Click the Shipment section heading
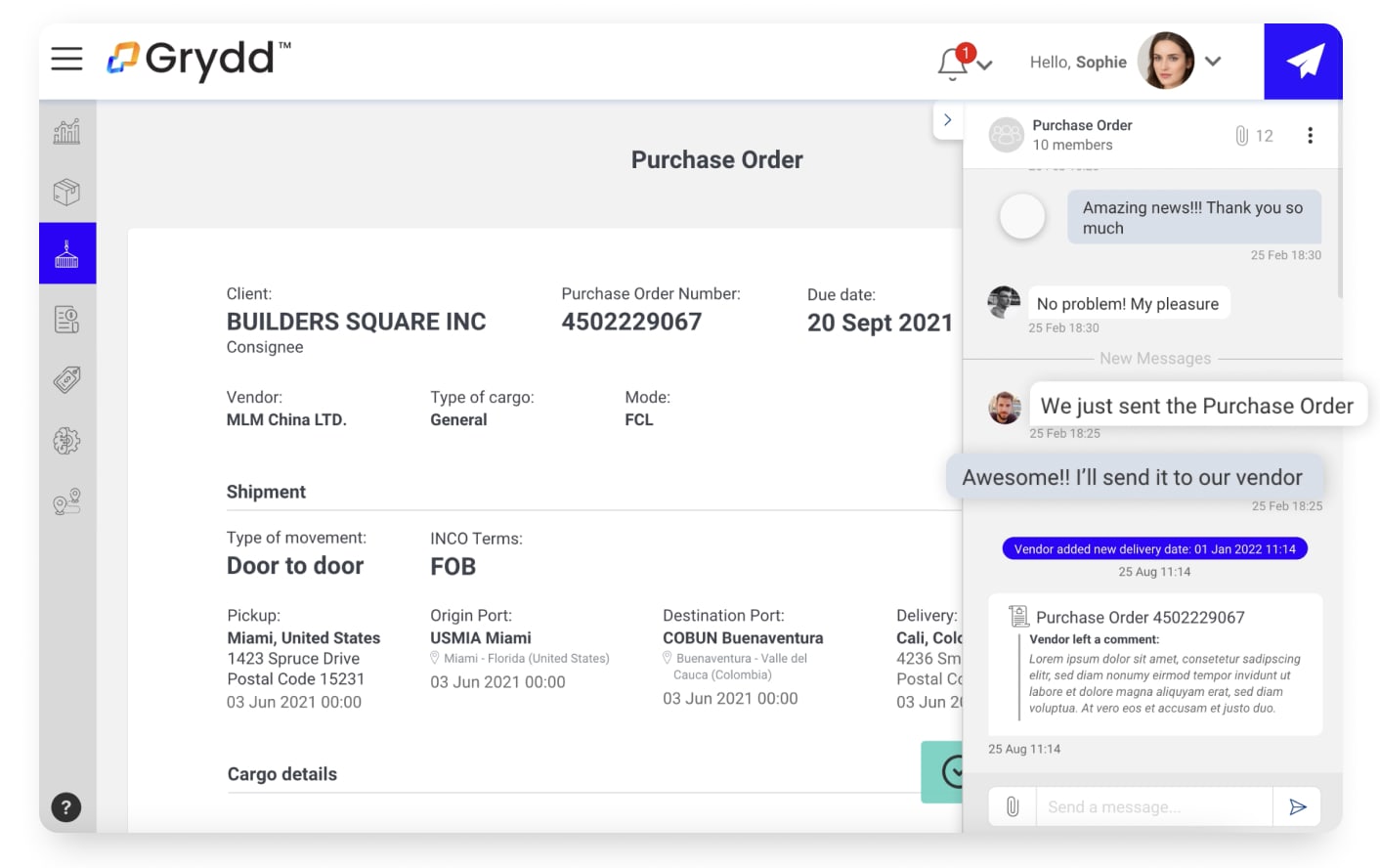 coord(266,492)
